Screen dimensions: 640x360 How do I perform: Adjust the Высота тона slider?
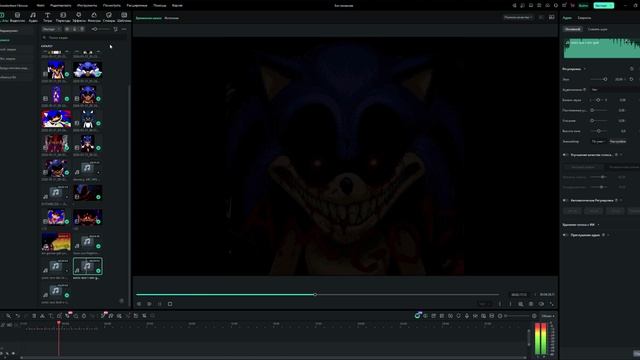tap(599, 131)
